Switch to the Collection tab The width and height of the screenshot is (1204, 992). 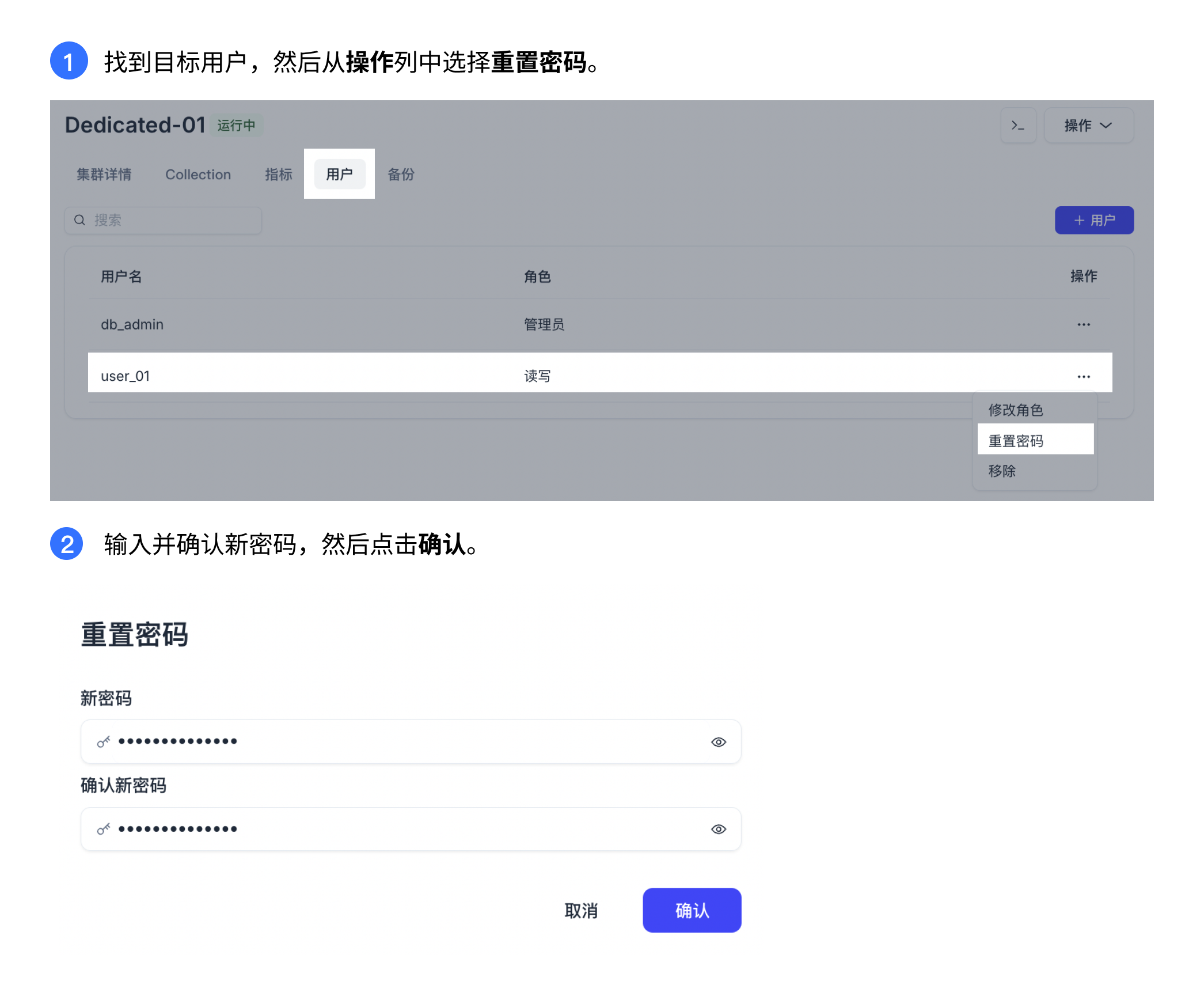(198, 174)
